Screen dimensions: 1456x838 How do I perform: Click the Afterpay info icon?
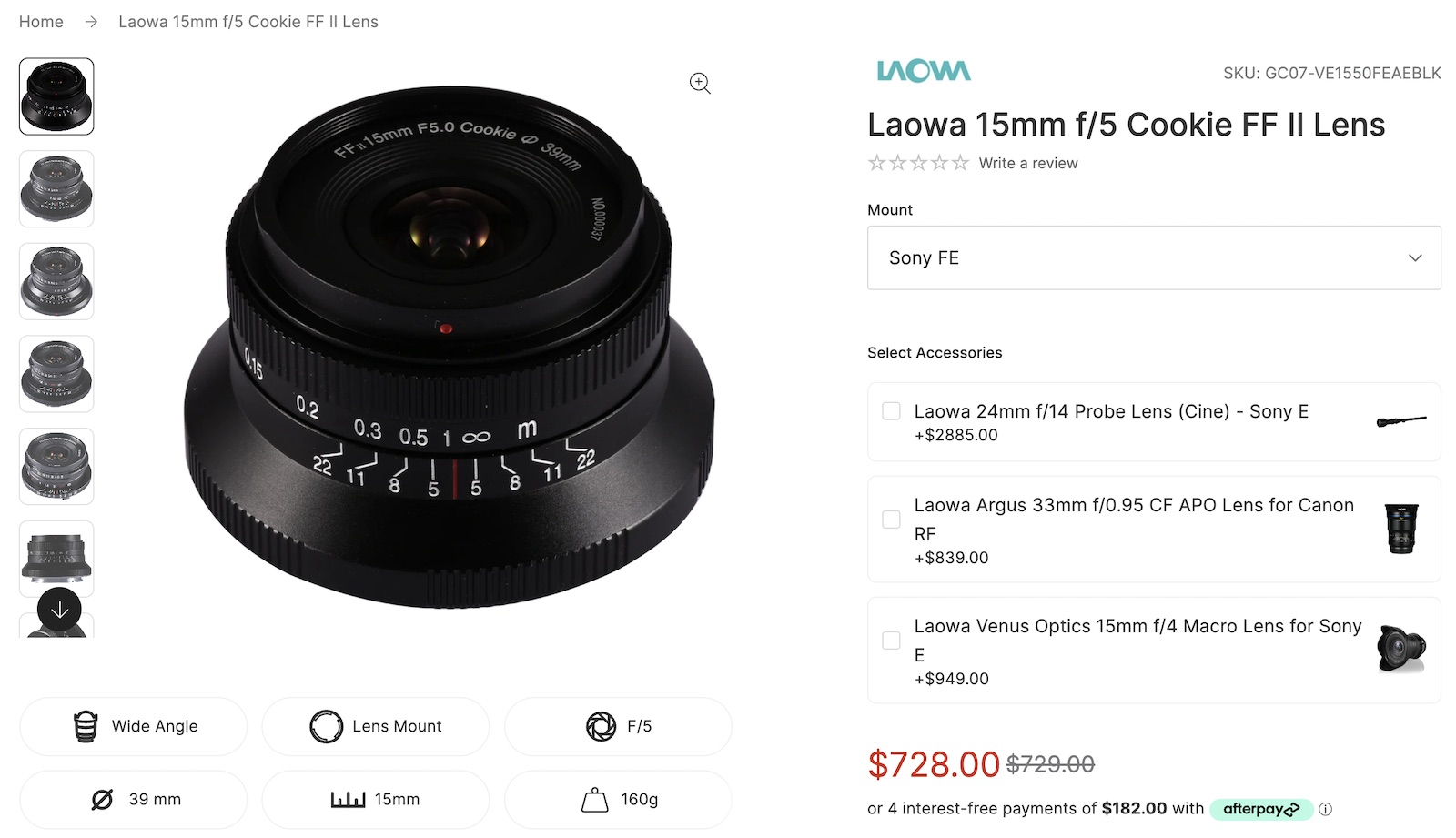tap(1326, 809)
